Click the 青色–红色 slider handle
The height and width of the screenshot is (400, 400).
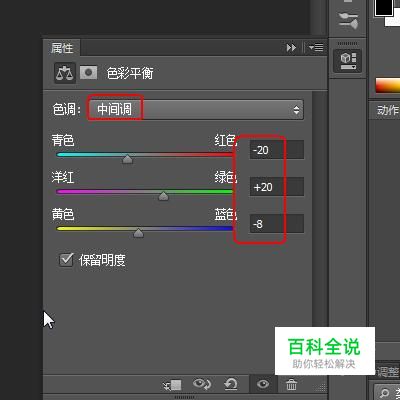(x=127, y=159)
